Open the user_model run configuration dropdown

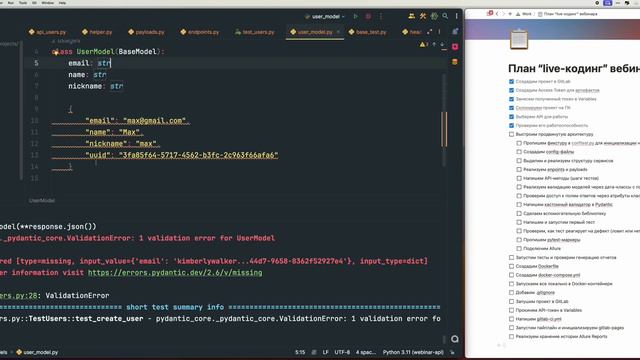(325, 16)
